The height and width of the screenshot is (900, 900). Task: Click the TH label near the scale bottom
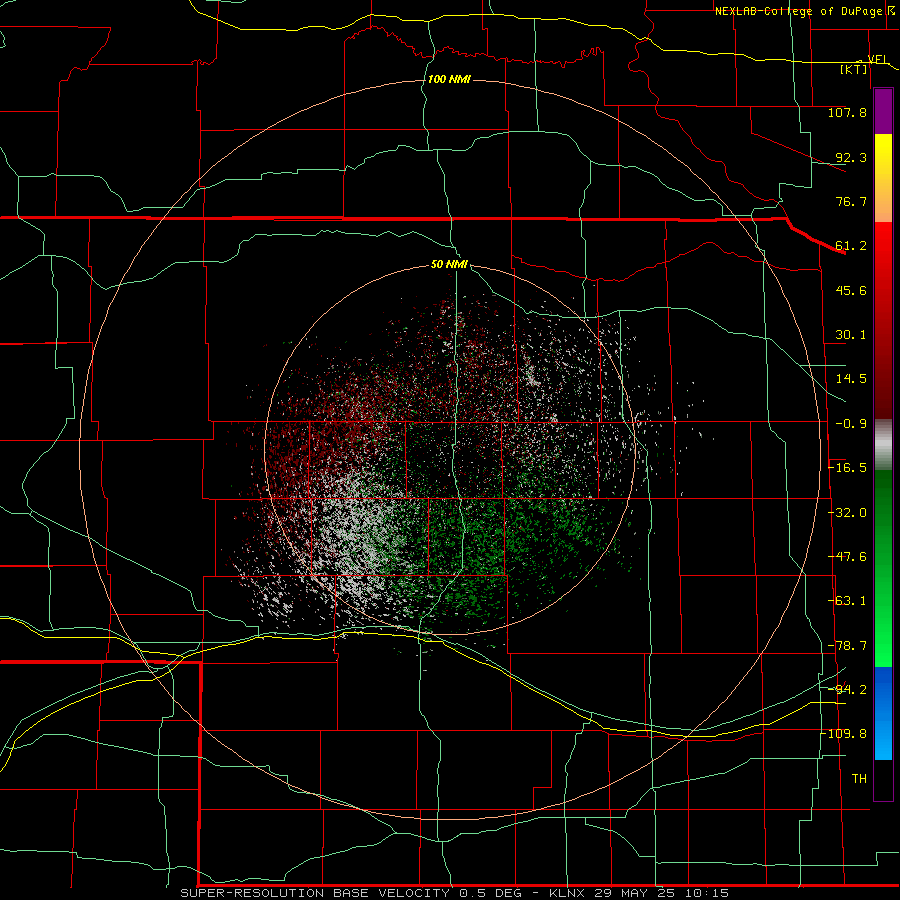[859, 779]
